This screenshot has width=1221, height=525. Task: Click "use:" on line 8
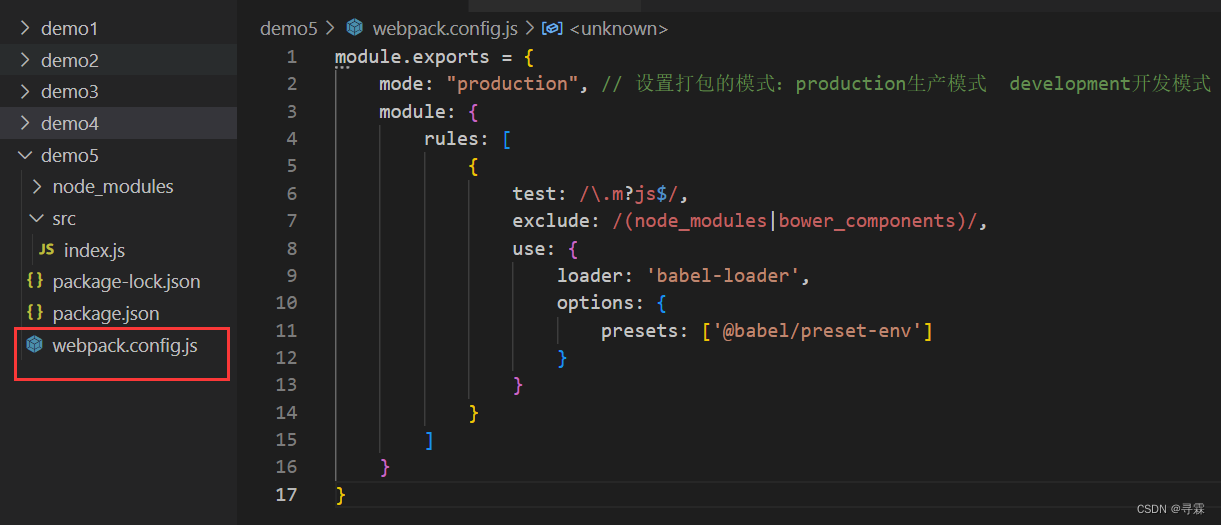[535, 248]
